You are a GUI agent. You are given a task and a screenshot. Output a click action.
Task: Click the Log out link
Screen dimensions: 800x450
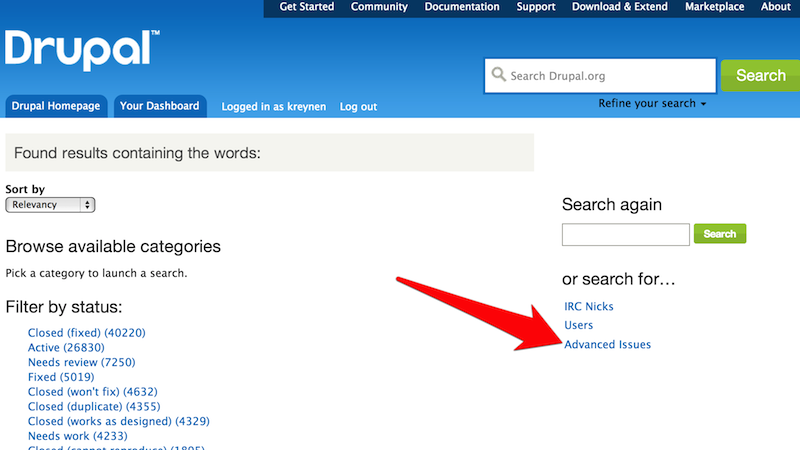[358, 107]
